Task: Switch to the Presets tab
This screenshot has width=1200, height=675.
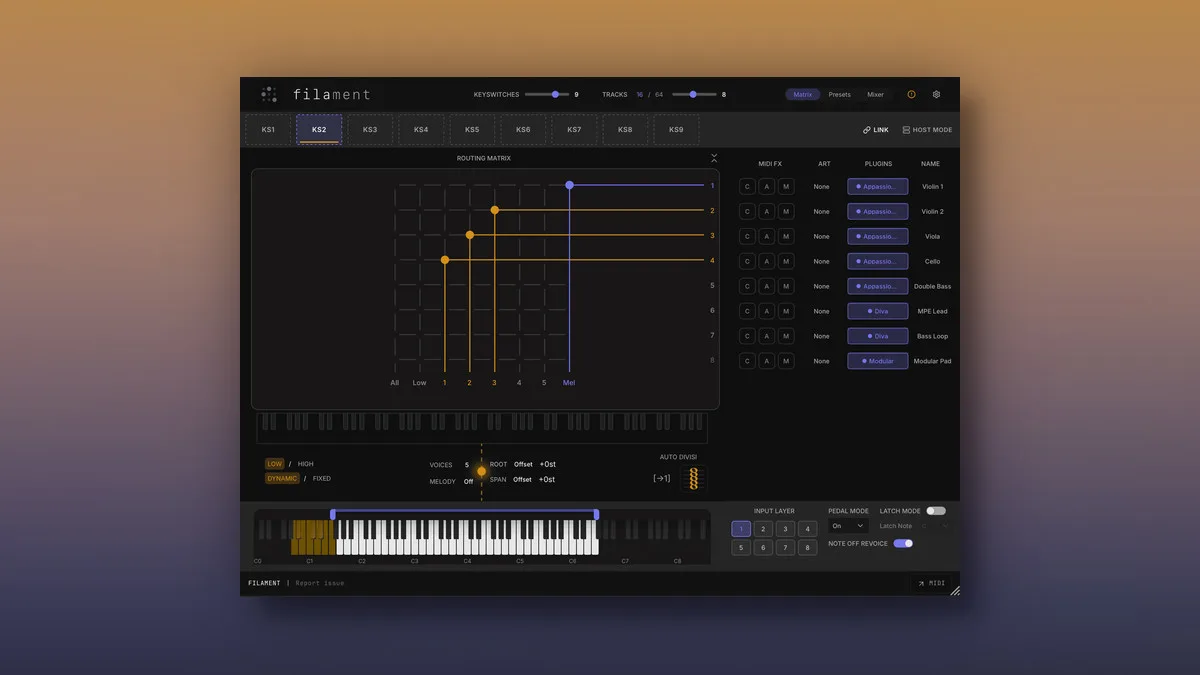Action: click(x=840, y=94)
